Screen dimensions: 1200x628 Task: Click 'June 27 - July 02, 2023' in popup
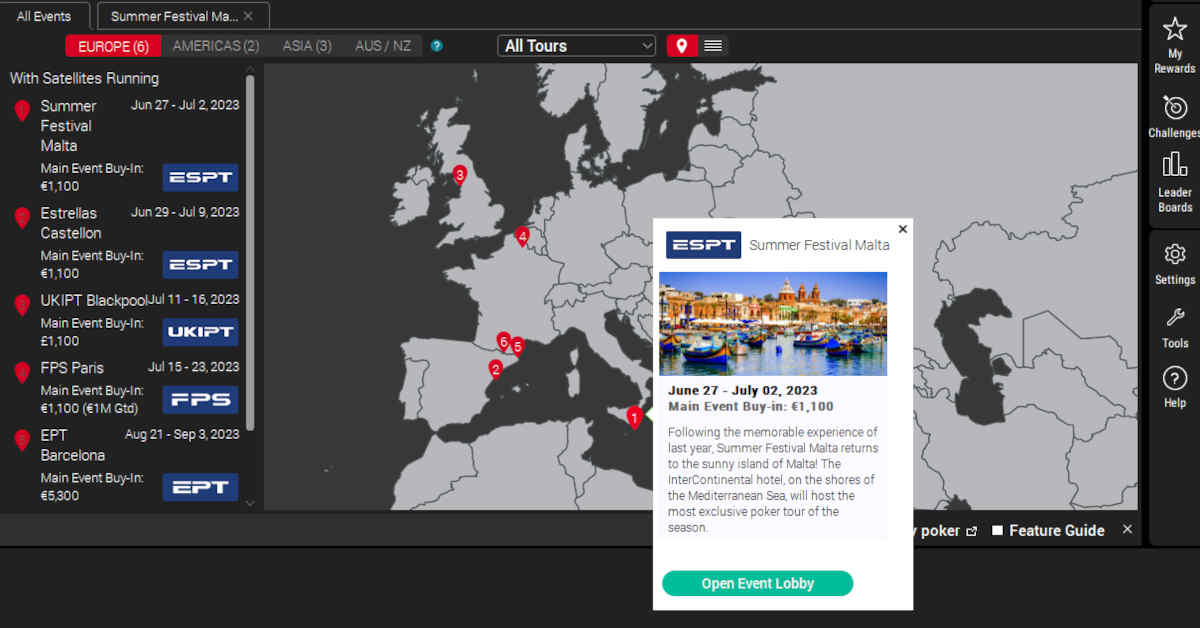pyautogui.click(x=743, y=391)
